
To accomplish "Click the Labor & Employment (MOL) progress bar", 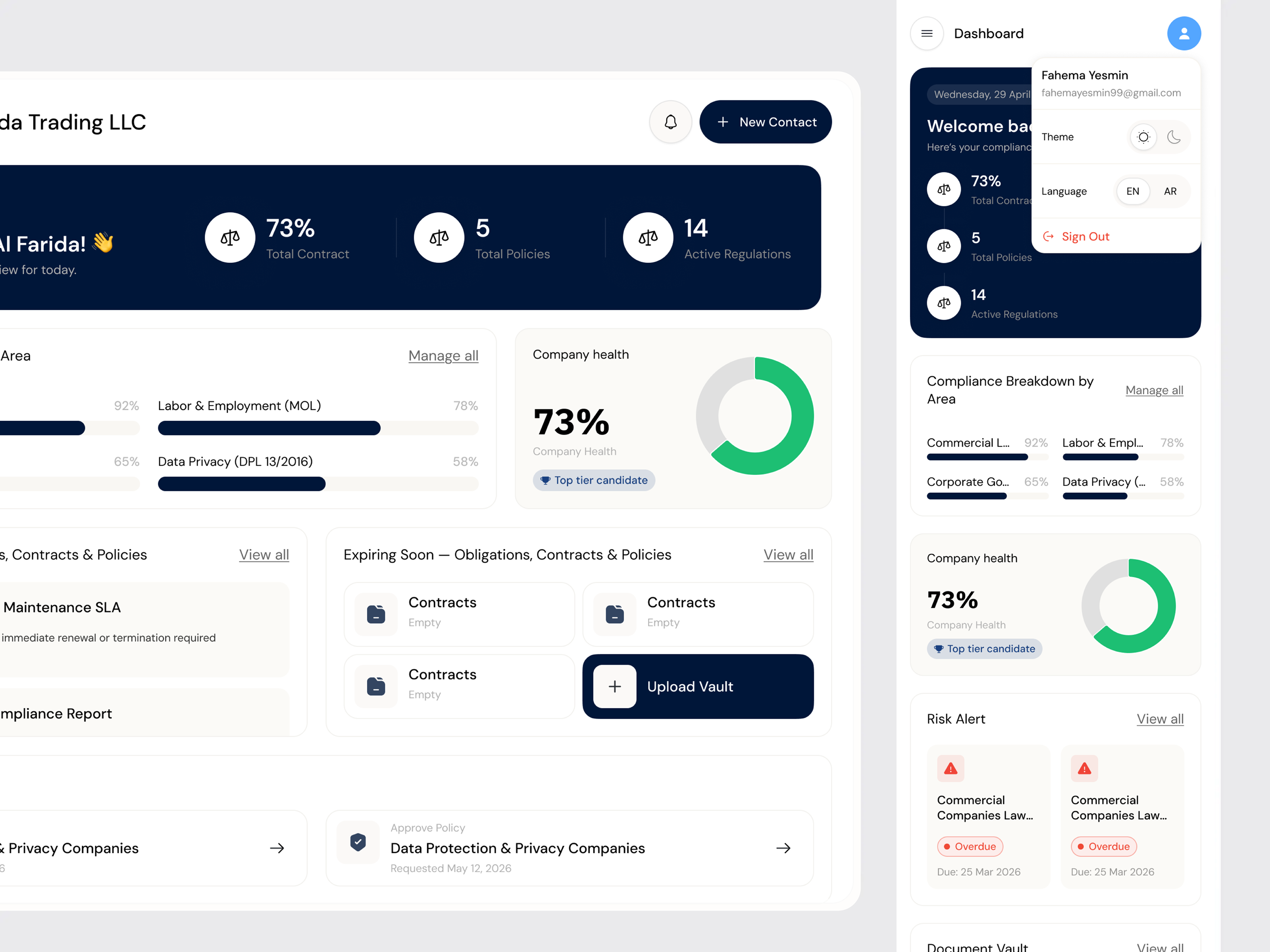I will pos(318,428).
